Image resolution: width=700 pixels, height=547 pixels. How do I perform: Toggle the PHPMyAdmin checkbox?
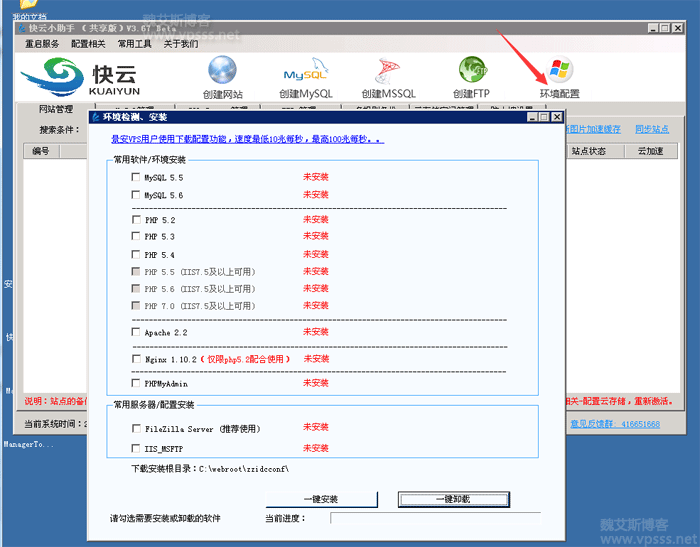point(136,384)
